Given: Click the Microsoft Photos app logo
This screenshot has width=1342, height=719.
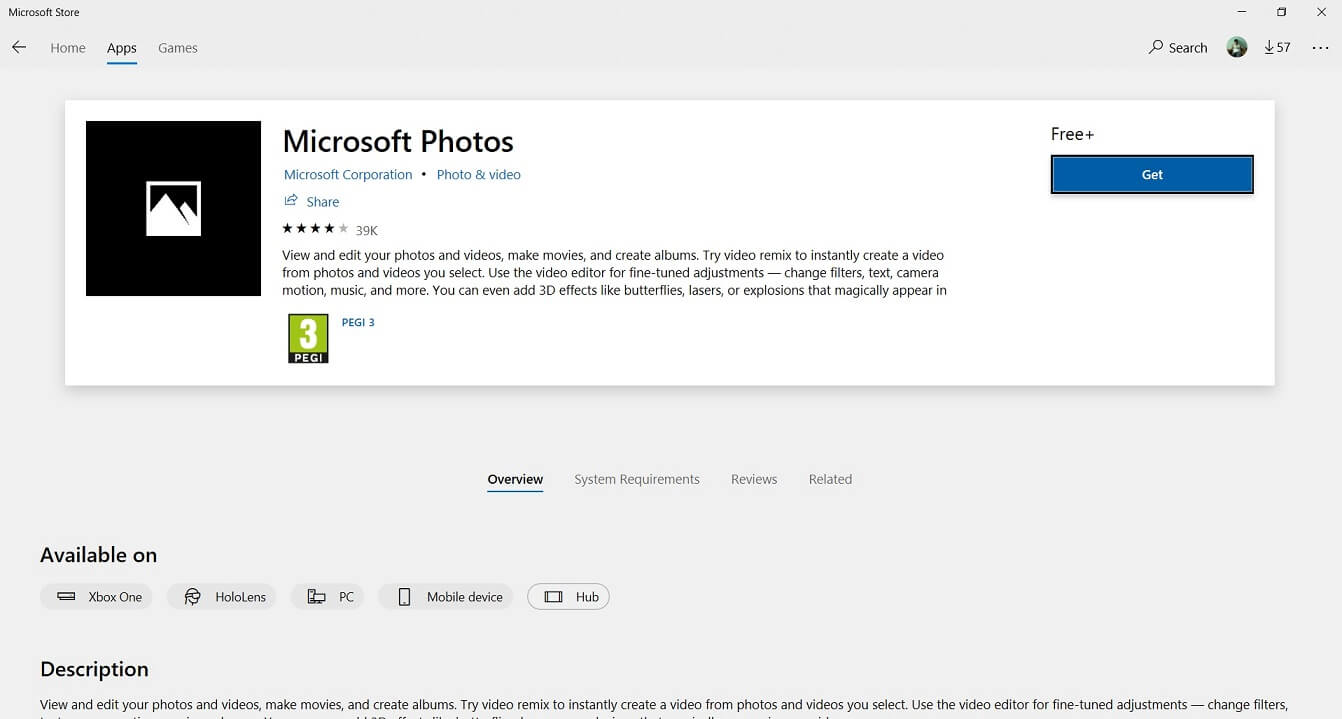Looking at the screenshot, I should [x=173, y=208].
